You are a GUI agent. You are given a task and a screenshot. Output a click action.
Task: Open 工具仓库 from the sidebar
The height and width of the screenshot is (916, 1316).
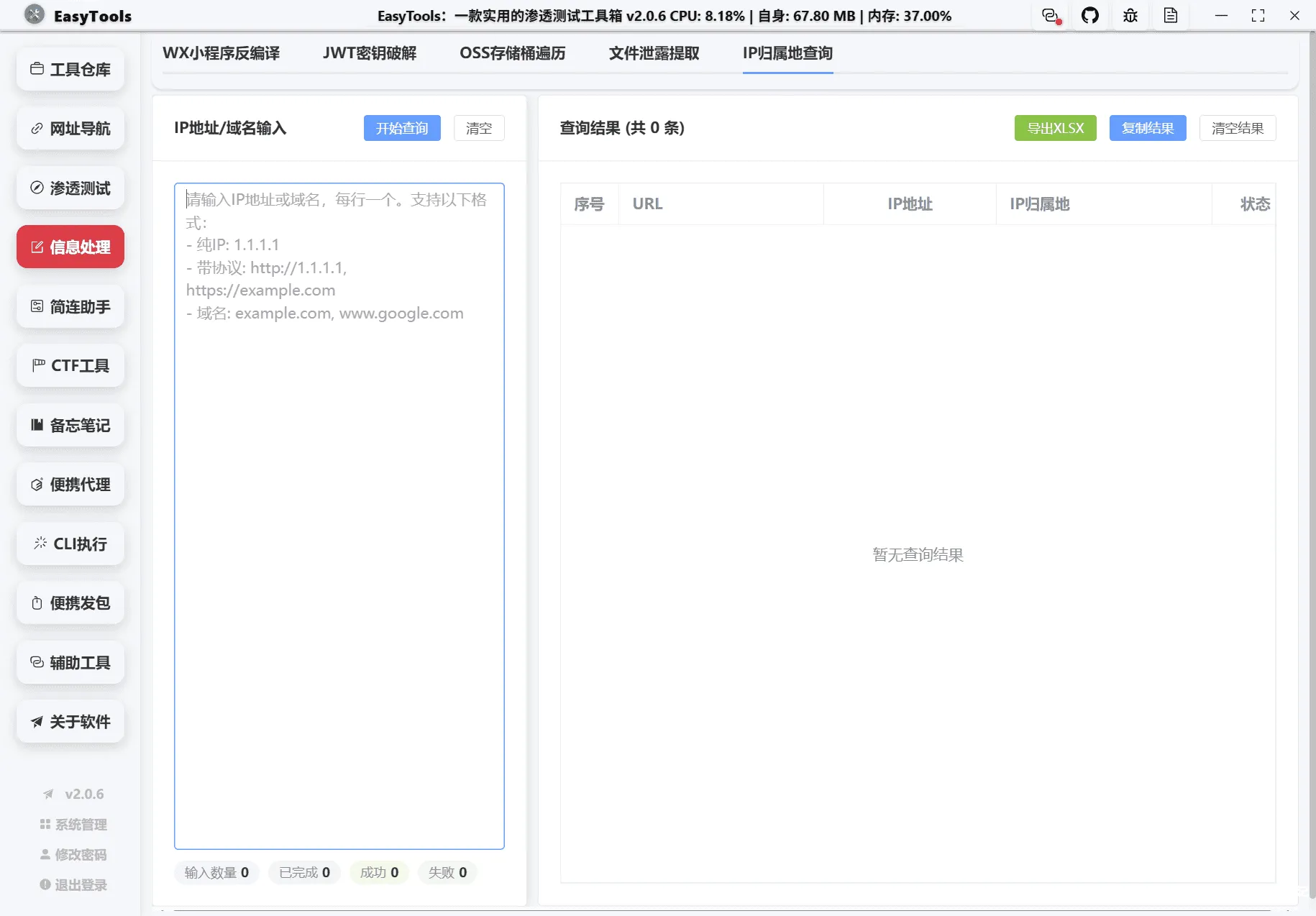click(x=70, y=69)
